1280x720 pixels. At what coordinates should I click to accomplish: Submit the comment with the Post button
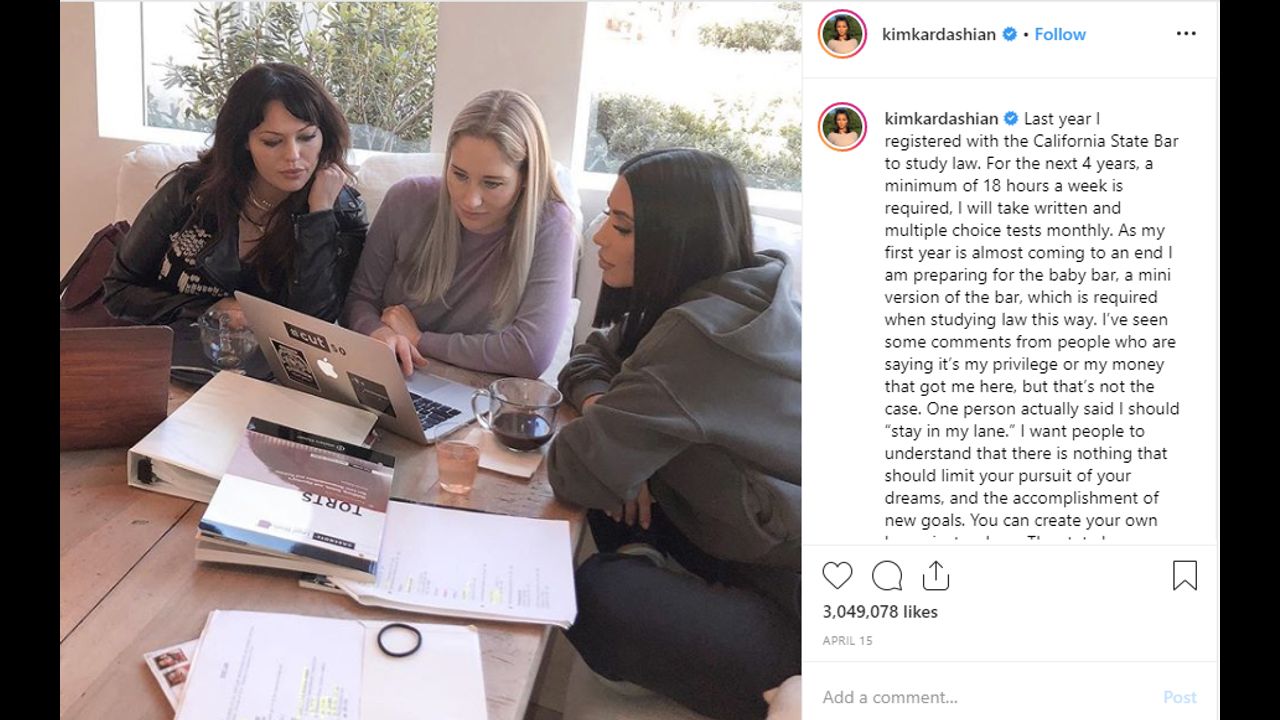[1179, 697]
